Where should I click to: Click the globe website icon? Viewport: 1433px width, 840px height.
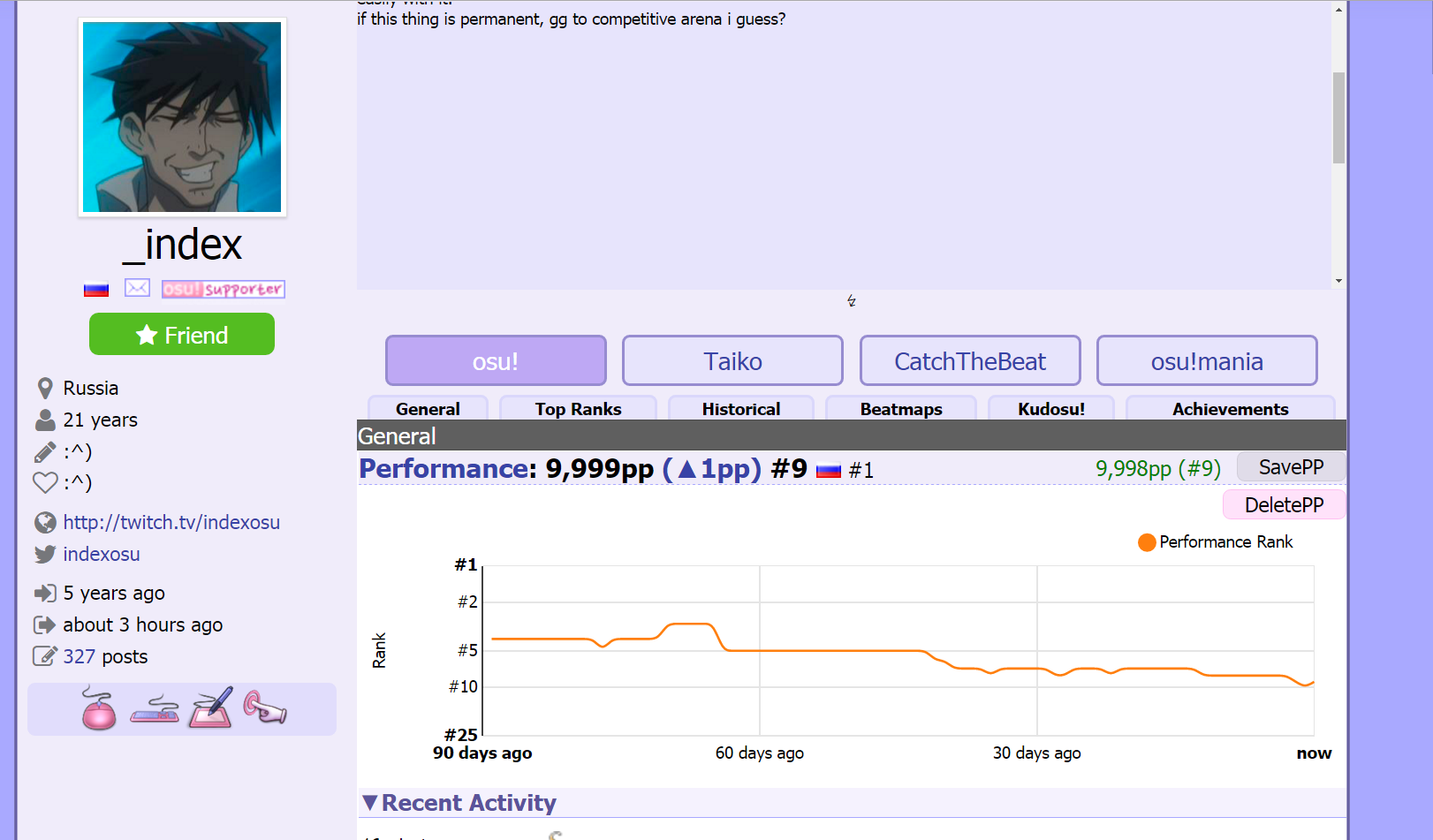click(x=45, y=523)
